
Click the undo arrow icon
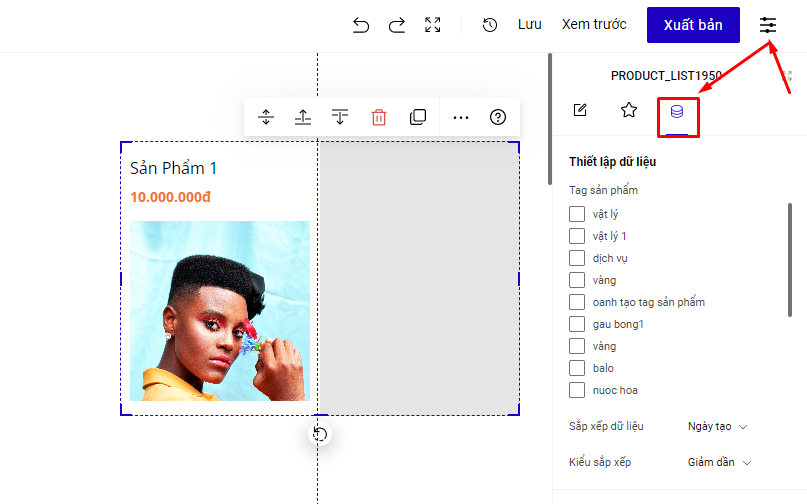coord(361,25)
